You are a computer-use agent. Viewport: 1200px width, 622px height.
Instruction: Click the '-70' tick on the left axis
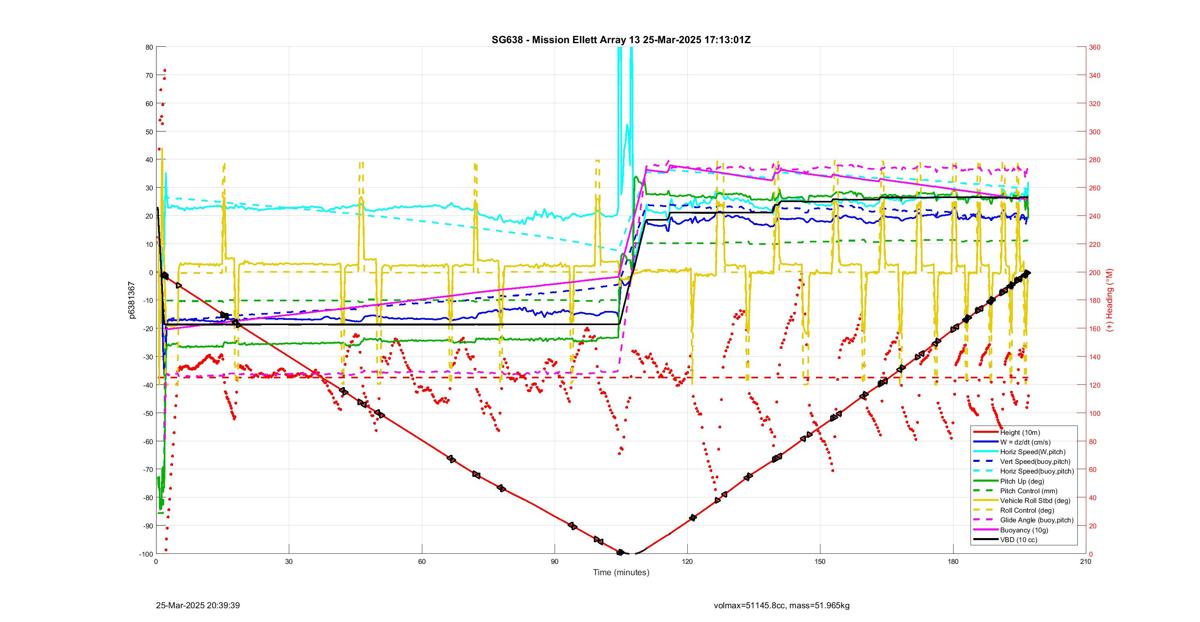pos(147,470)
